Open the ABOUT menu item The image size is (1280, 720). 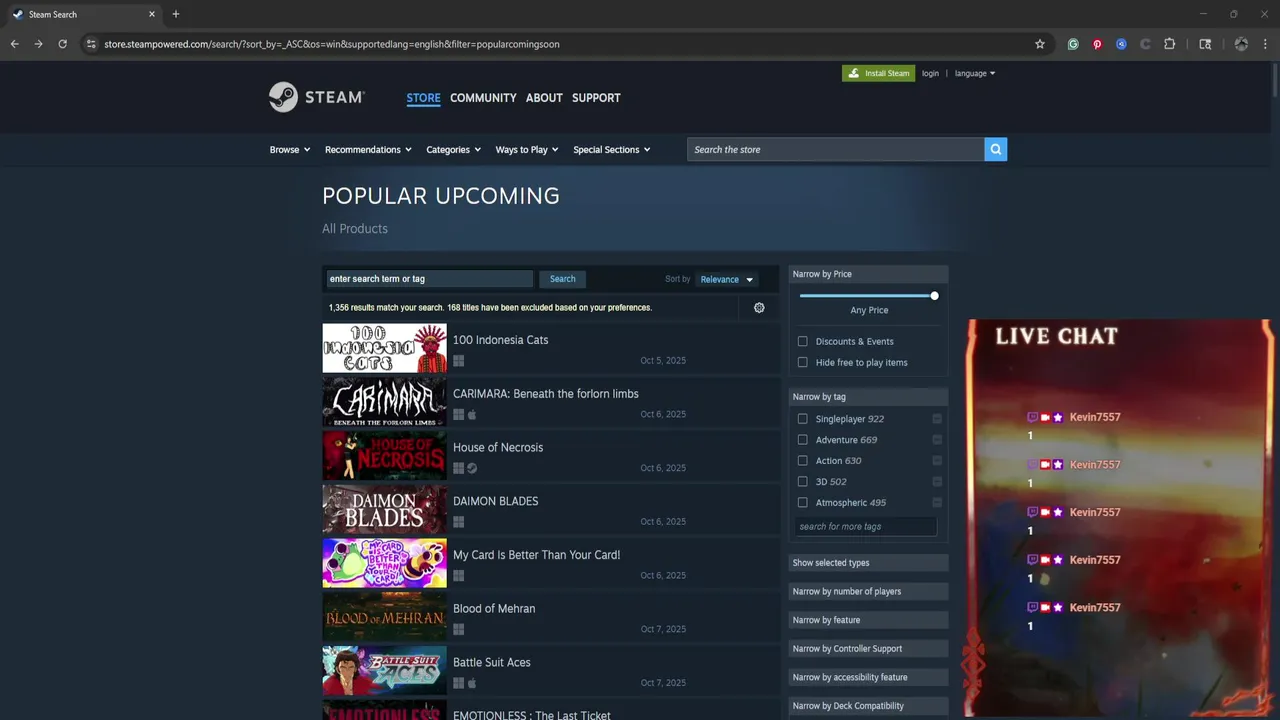(544, 98)
